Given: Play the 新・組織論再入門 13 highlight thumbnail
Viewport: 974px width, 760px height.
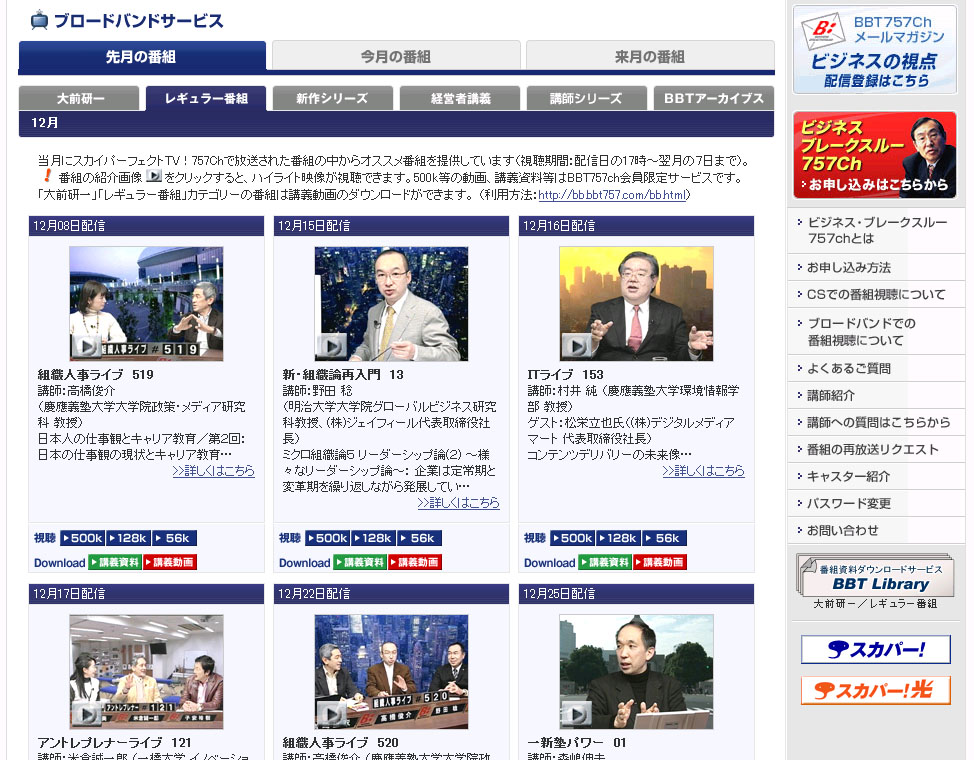Looking at the screenshot, I should [391, 303].
